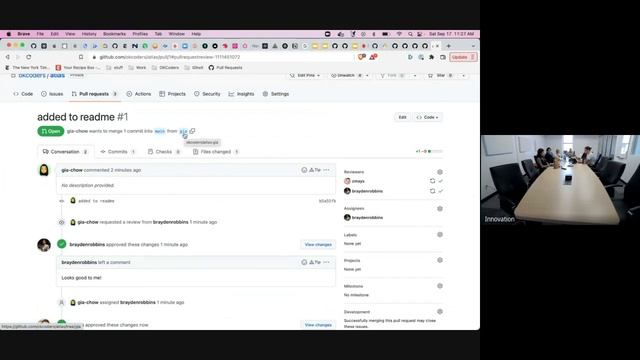Open browser extensions puzzle icon
Screen dimensions: 640x360
(x=431, y=57)
